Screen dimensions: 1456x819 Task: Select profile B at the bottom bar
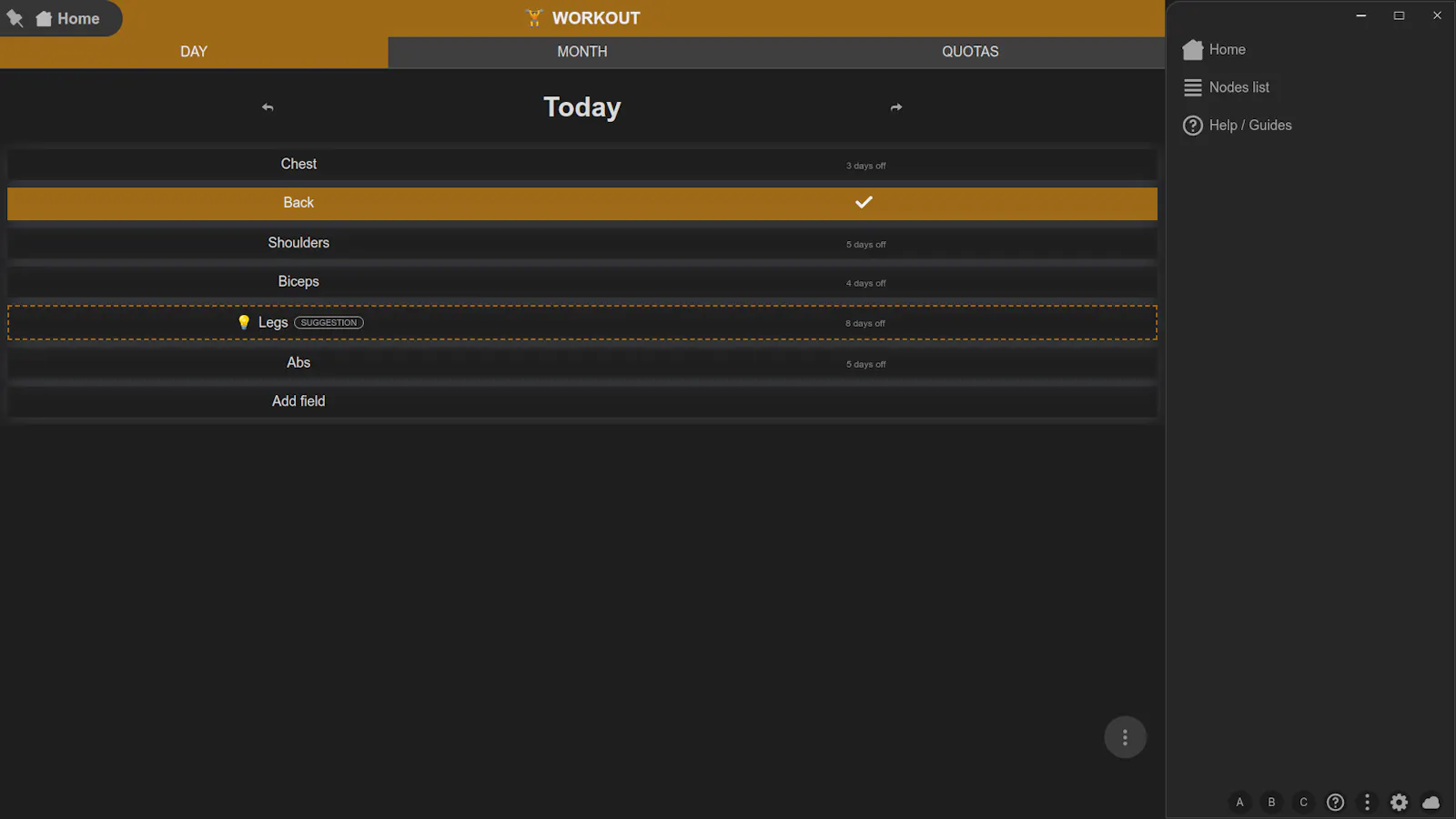point(1271,803)
